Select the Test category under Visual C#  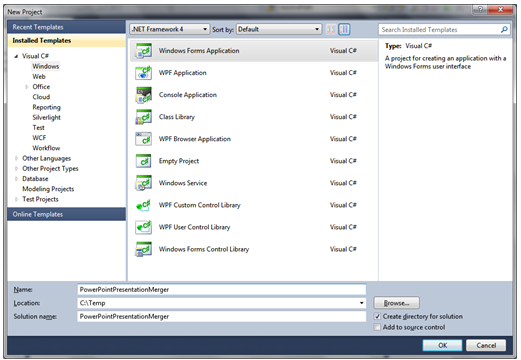[x=39, y=128]
